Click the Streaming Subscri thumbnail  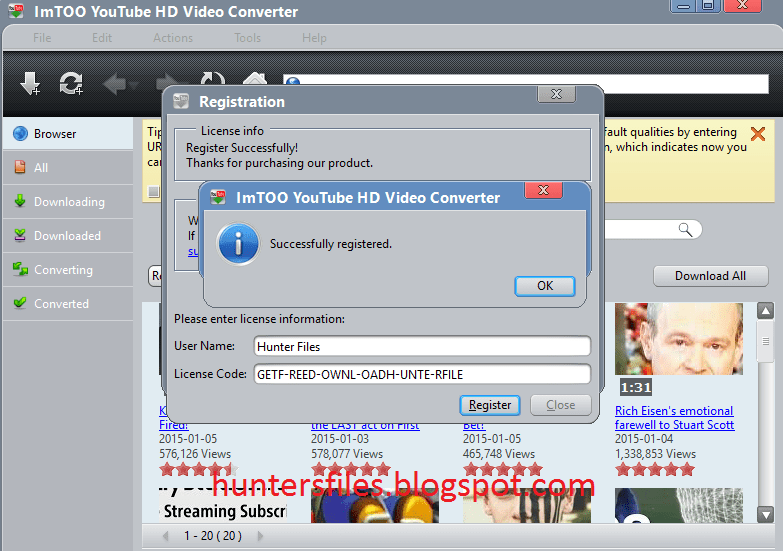223,506
